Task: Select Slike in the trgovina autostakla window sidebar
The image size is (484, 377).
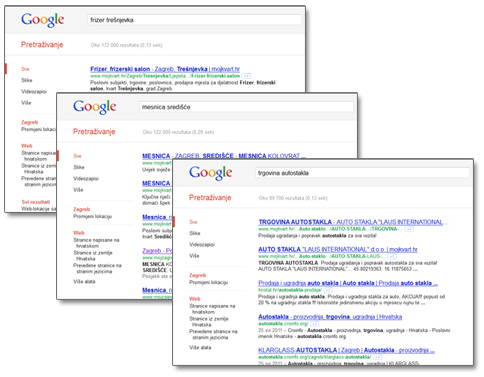Action: point(195,233)
